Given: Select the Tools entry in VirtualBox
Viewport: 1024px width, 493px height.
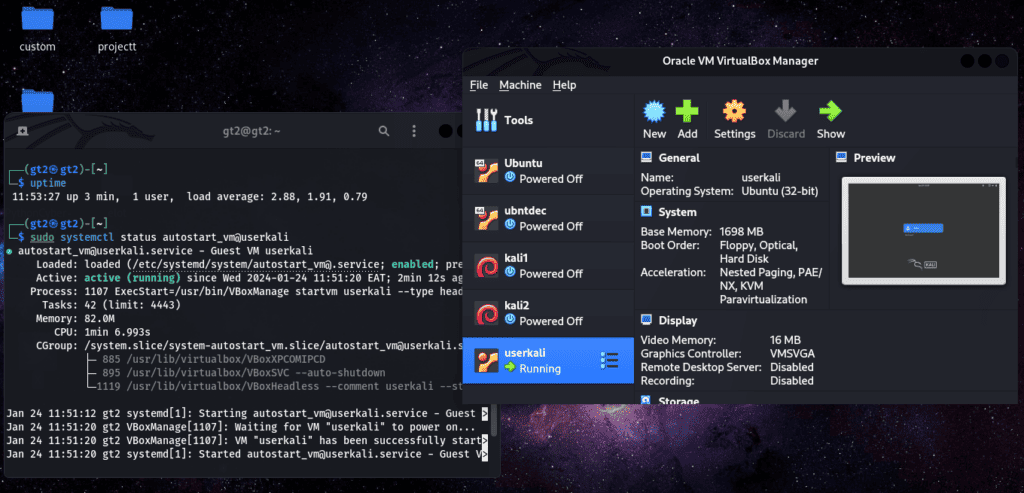Looking at the screenshot, I should point(548,120).
